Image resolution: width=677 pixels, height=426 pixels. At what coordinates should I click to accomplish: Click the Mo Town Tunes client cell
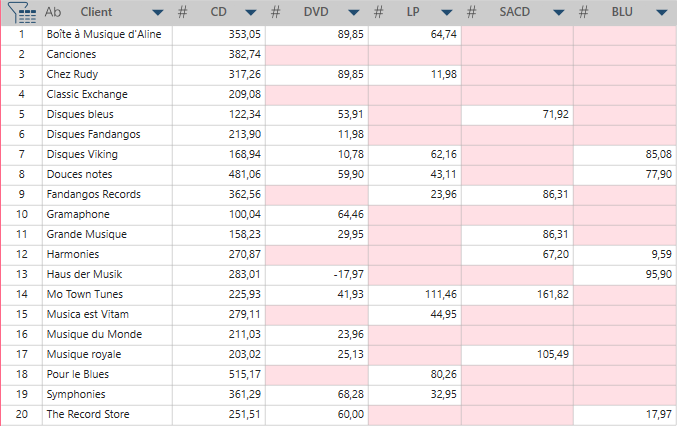[84, 294]
